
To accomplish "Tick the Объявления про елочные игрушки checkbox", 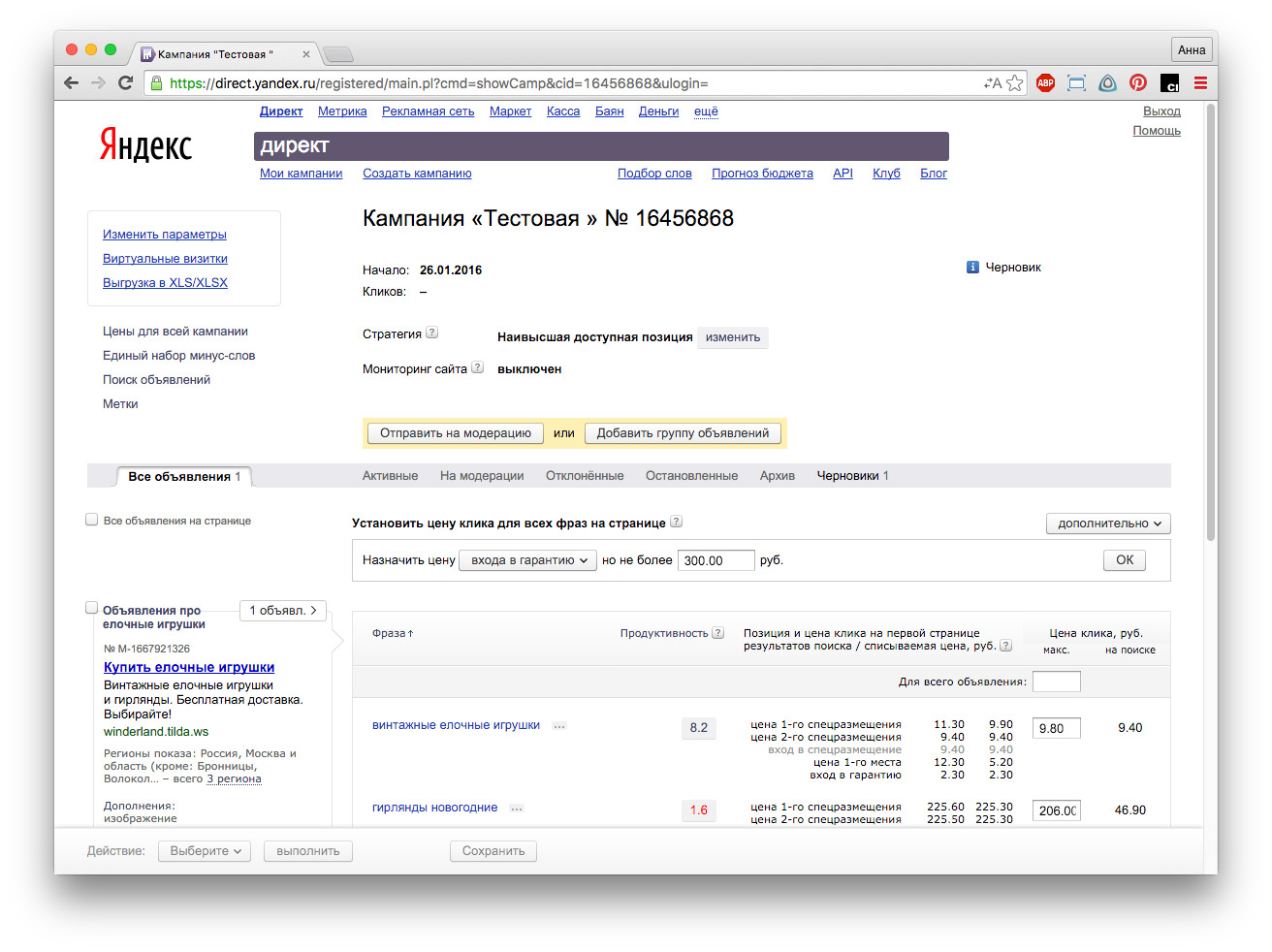I will click(92, 608).
